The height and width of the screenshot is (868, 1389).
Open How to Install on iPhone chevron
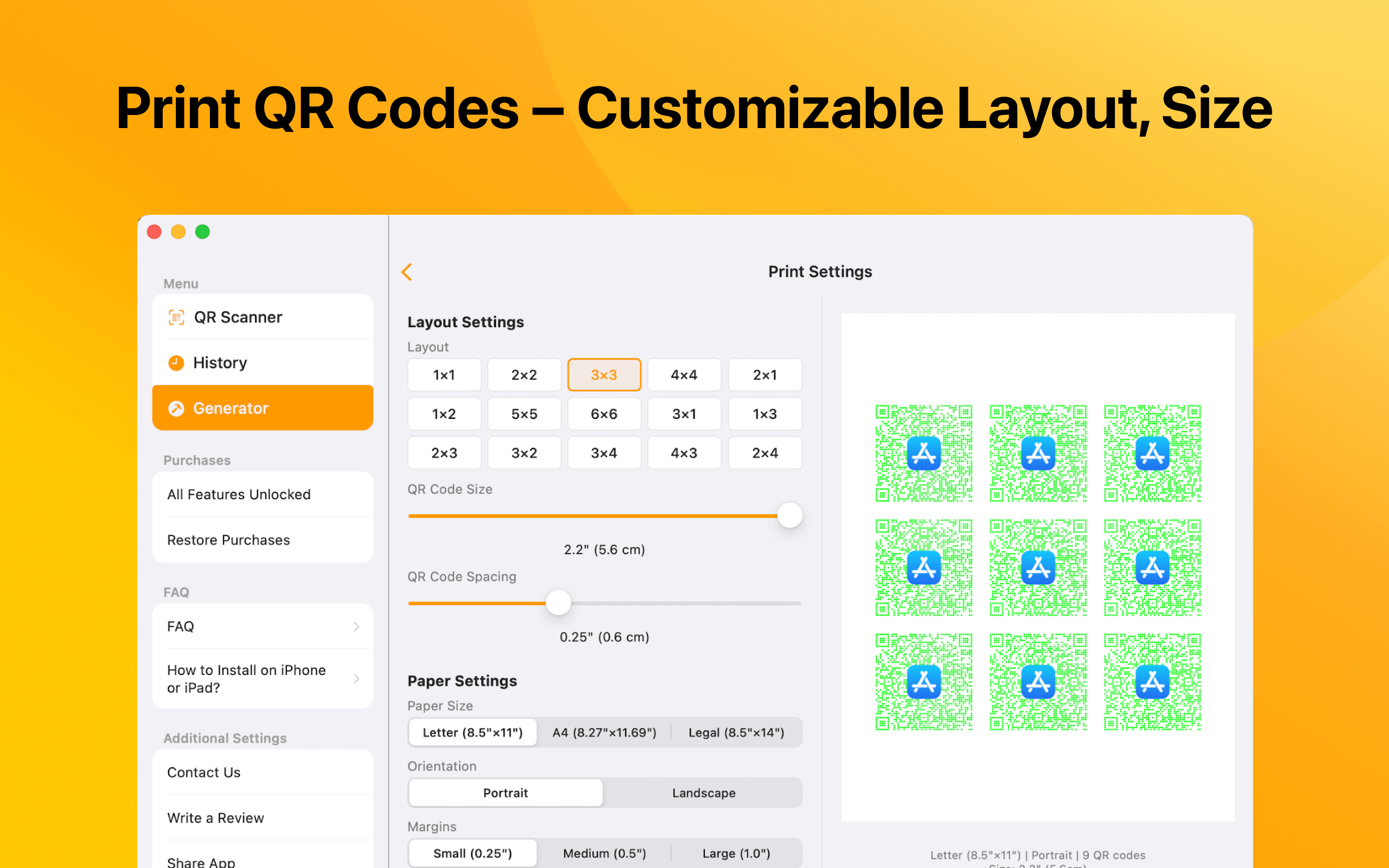point(356,679)
